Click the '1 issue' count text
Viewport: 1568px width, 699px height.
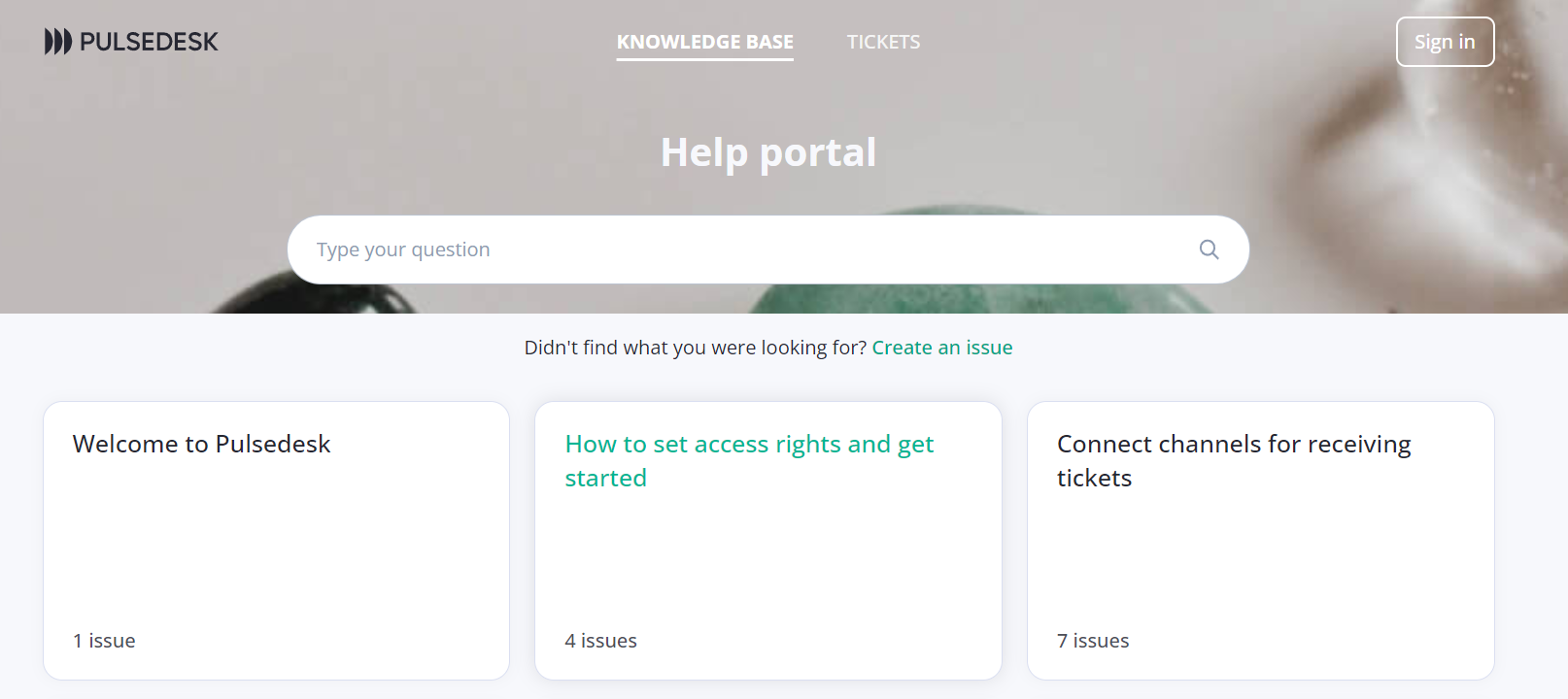point(104,641)
